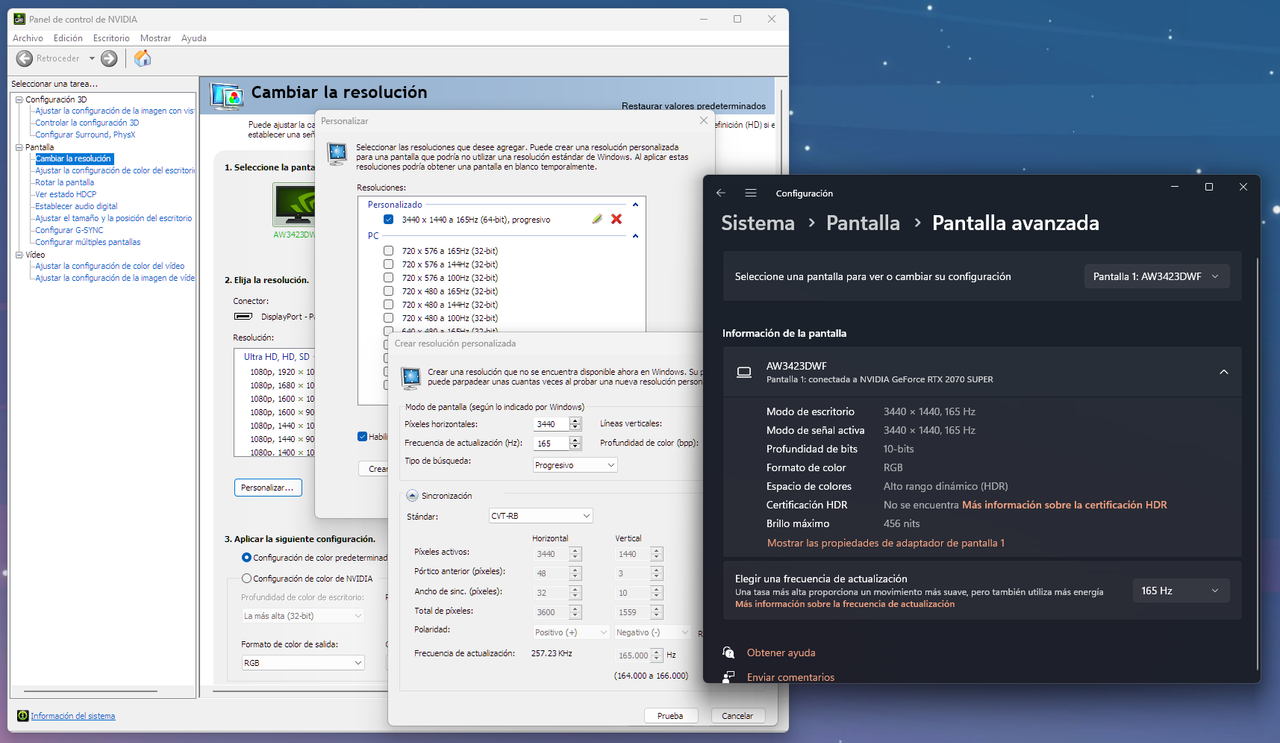Select Rotar la pantalla in task tree

(65, 183)
